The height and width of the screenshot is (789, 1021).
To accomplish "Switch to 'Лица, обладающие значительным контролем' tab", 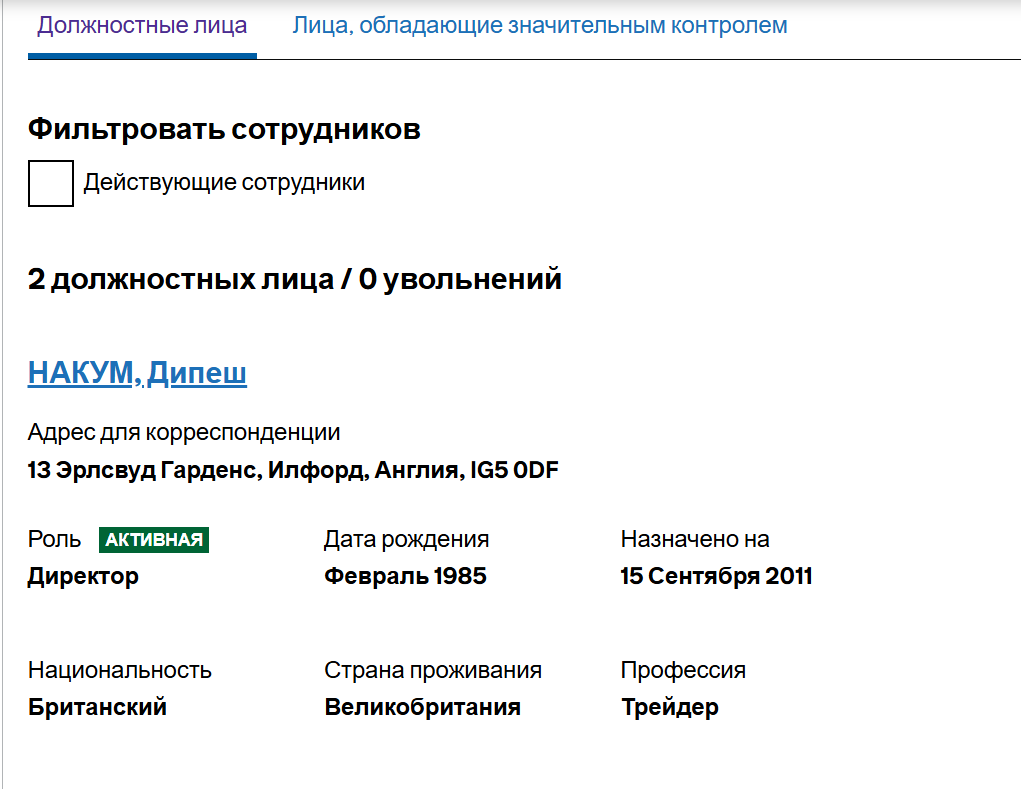I will tap(539, 27).
